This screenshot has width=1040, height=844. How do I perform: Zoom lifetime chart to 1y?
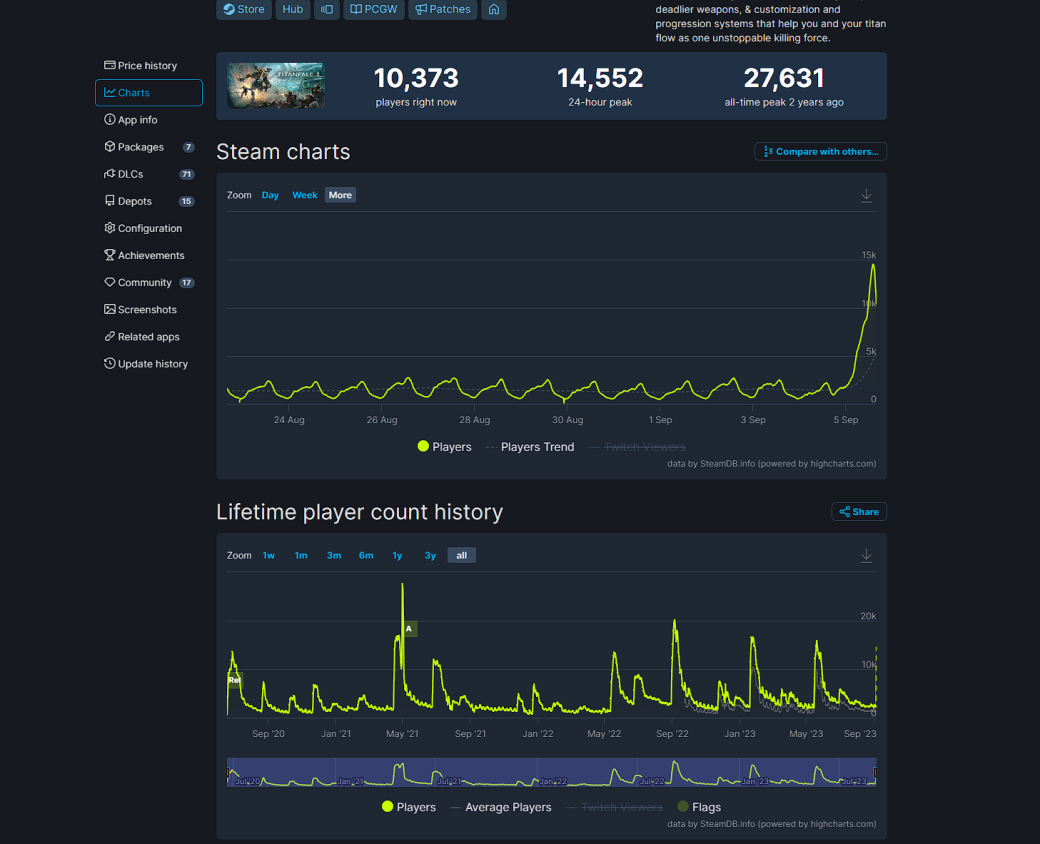[x=397, y=555]
